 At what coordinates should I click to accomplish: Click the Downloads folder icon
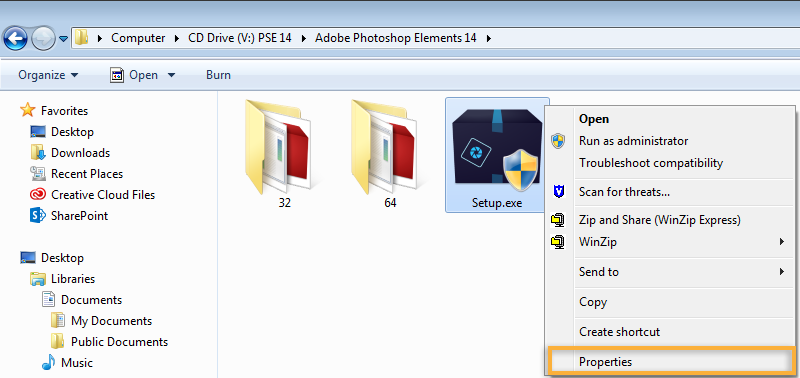(x=38, y=153)
